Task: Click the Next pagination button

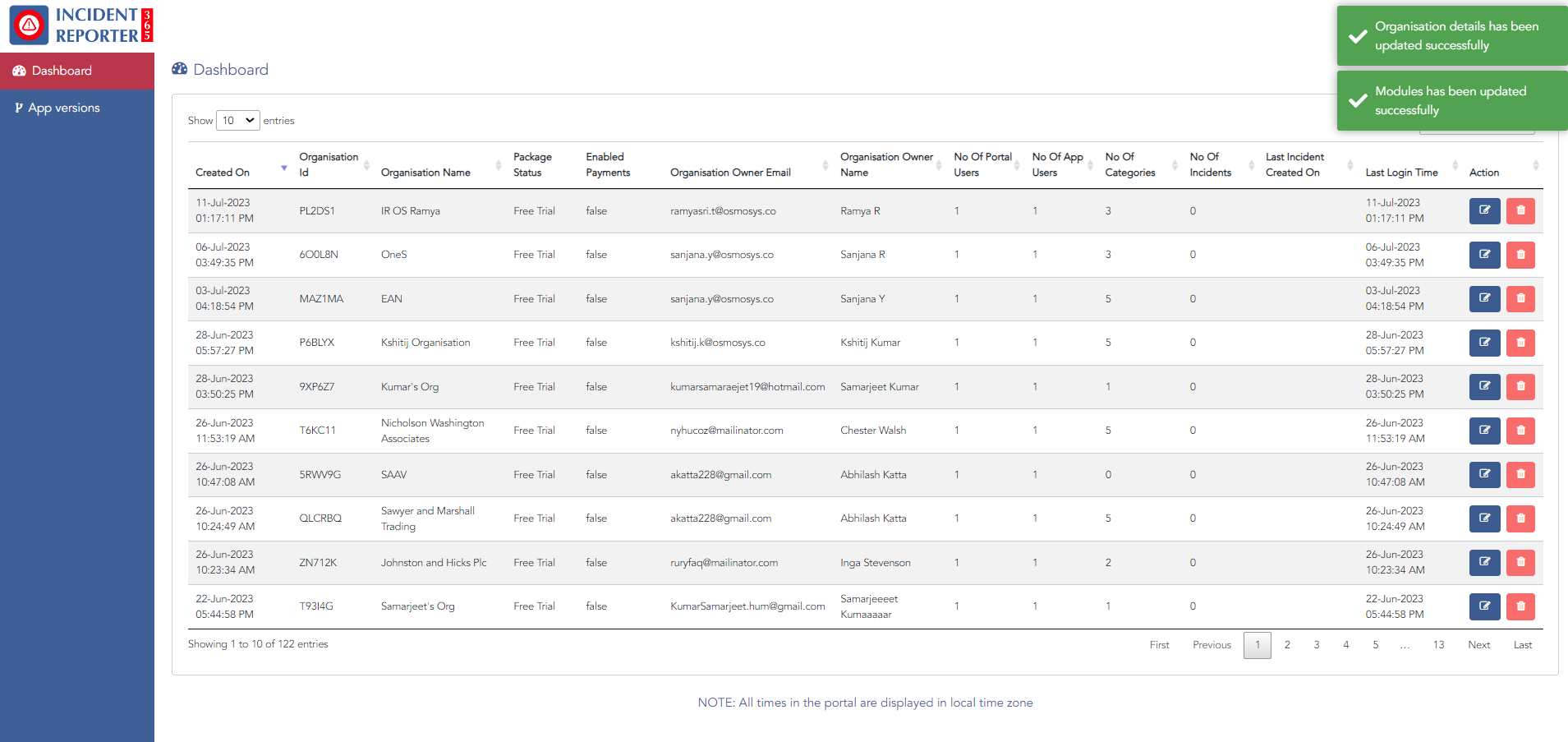Action: point(1478,645)
